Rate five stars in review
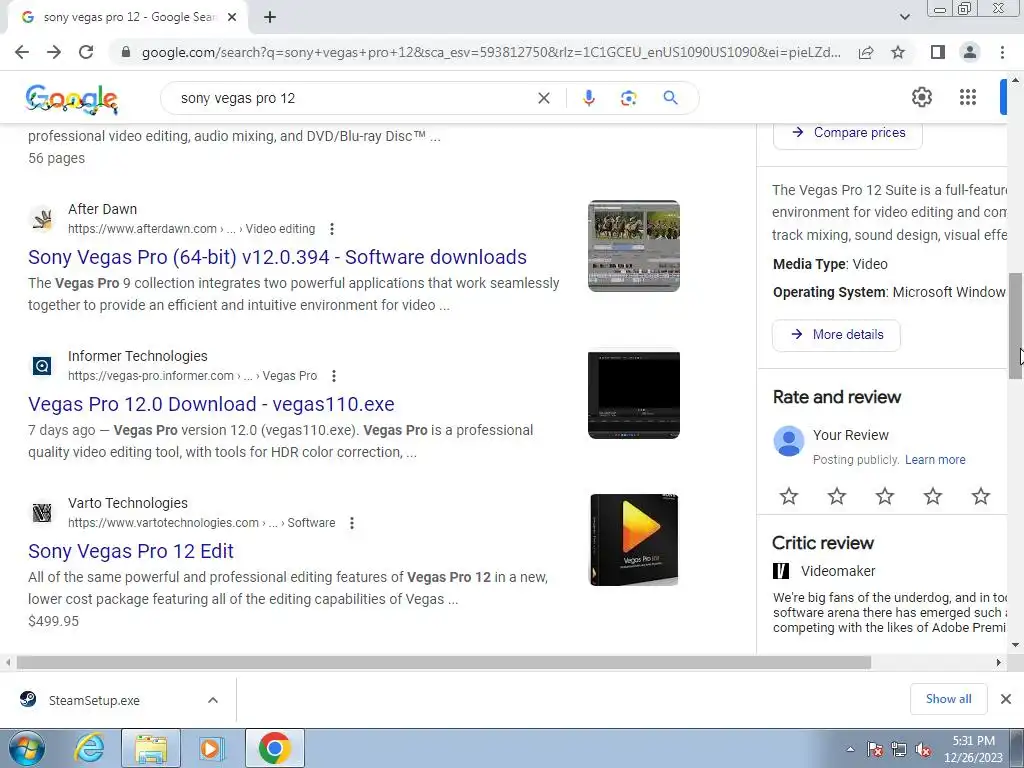 (981, 496)
